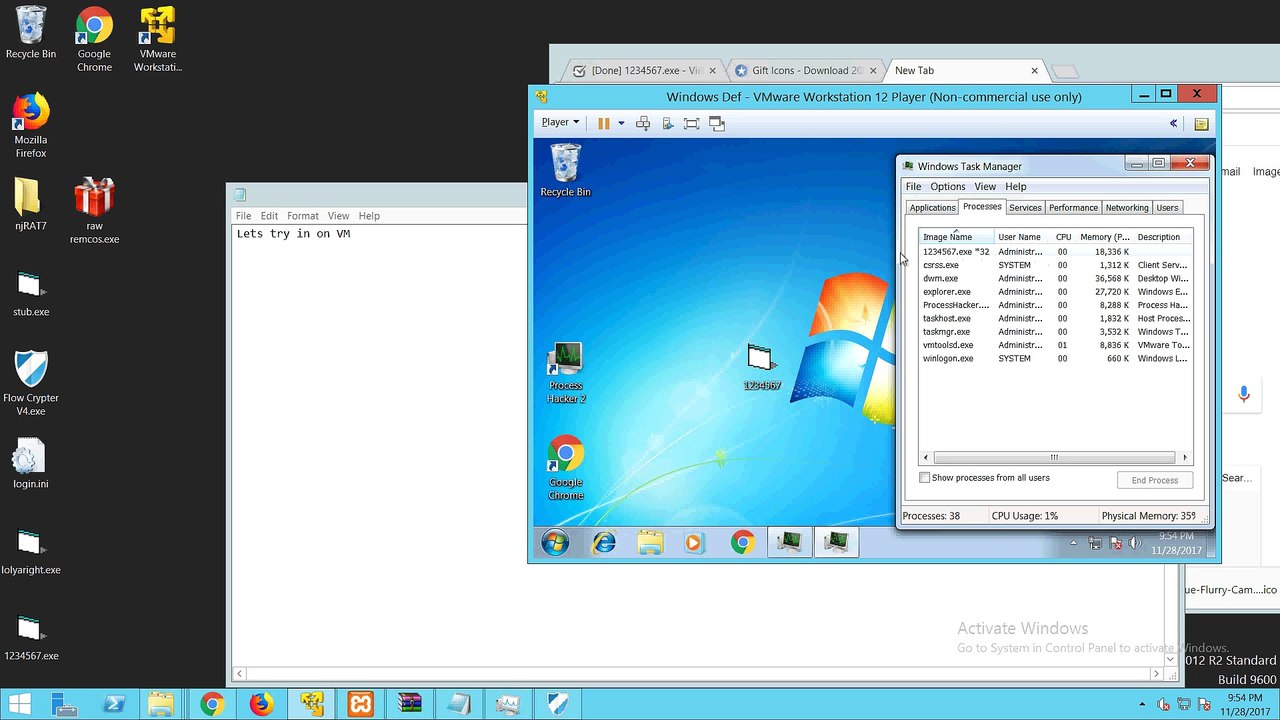This screenshot has height=720, width=1280.
Task: Open the VMware notes icon at toolbar end
Action: [1201, 123]
